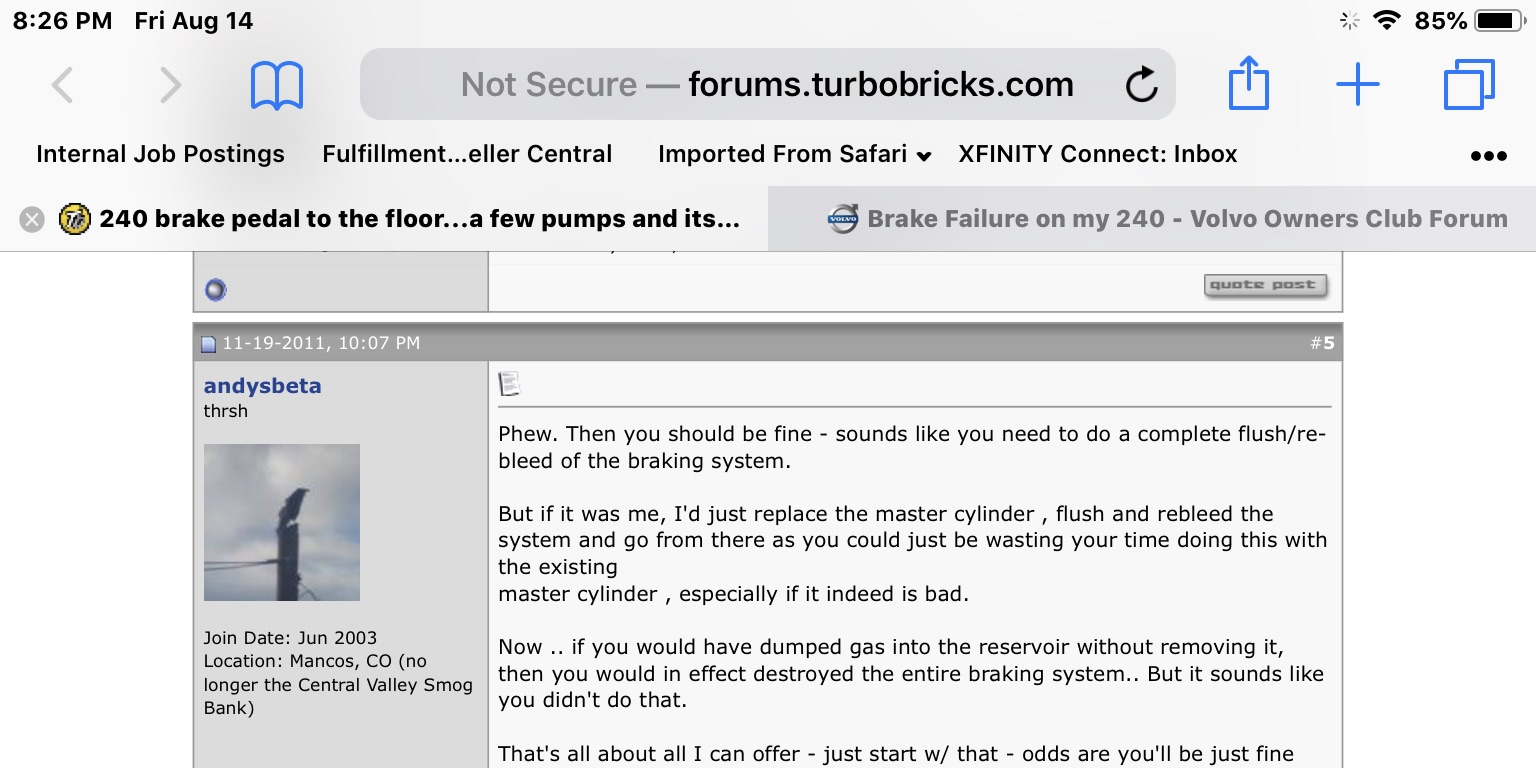Viewport: 1536px width, 768px height.
Task: Add a new tab with the plus icon
Action: tap(1358, 85)
